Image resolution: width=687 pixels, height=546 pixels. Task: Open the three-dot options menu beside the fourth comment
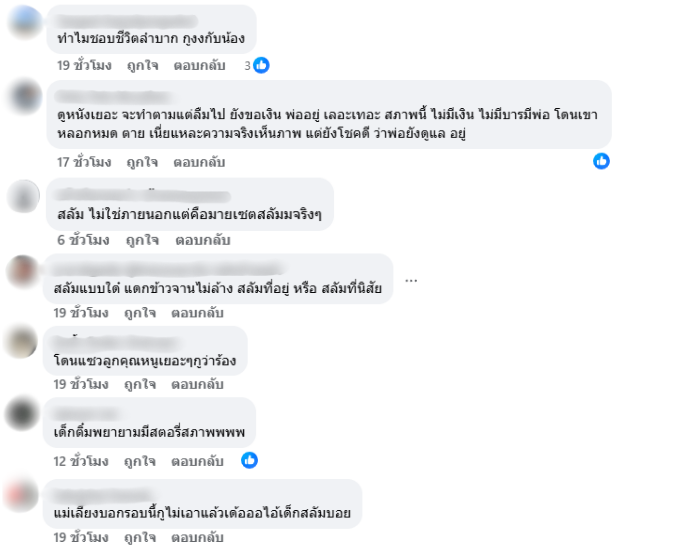tap(411, 280)
